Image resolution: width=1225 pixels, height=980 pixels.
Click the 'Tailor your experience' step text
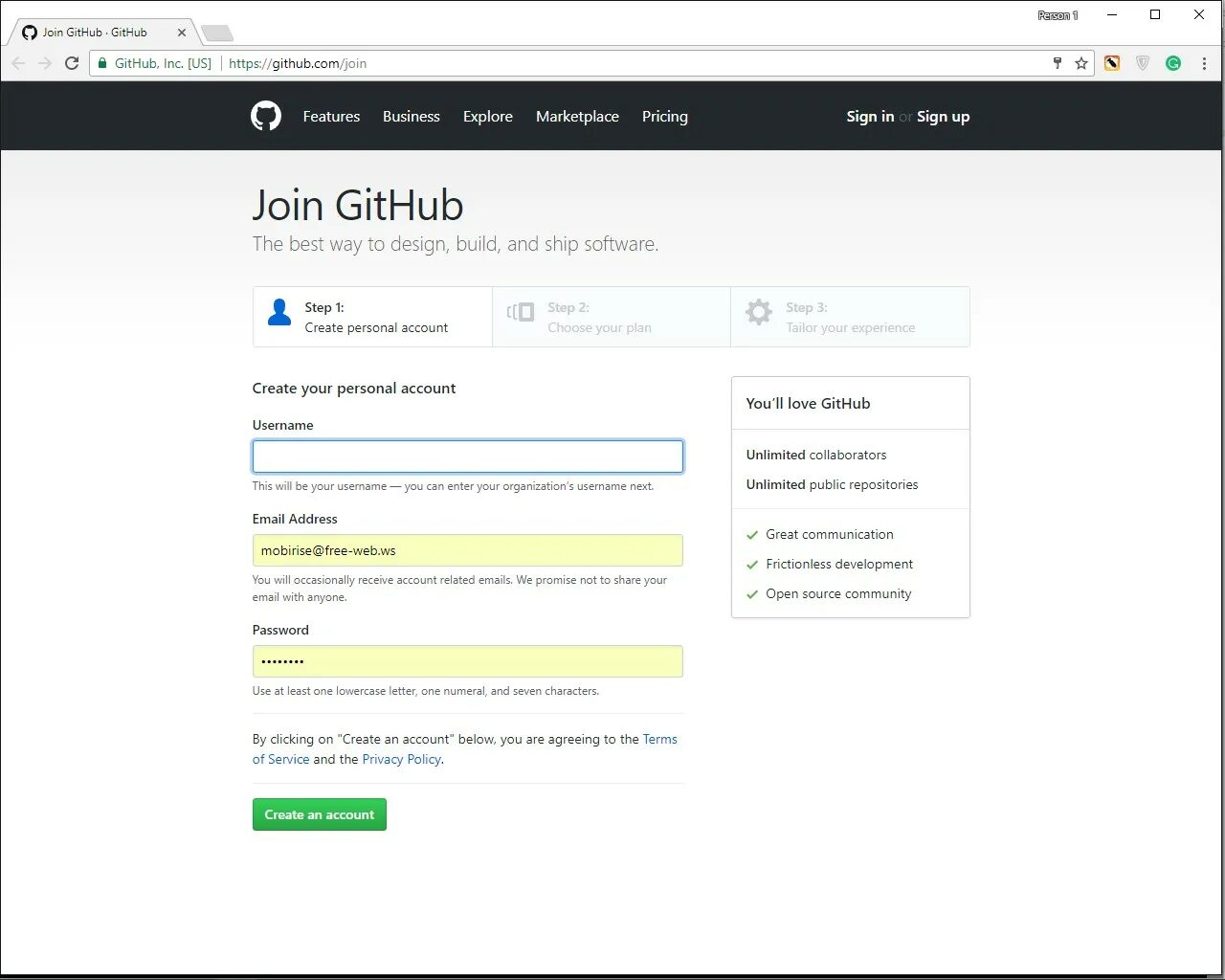(850, 327)
